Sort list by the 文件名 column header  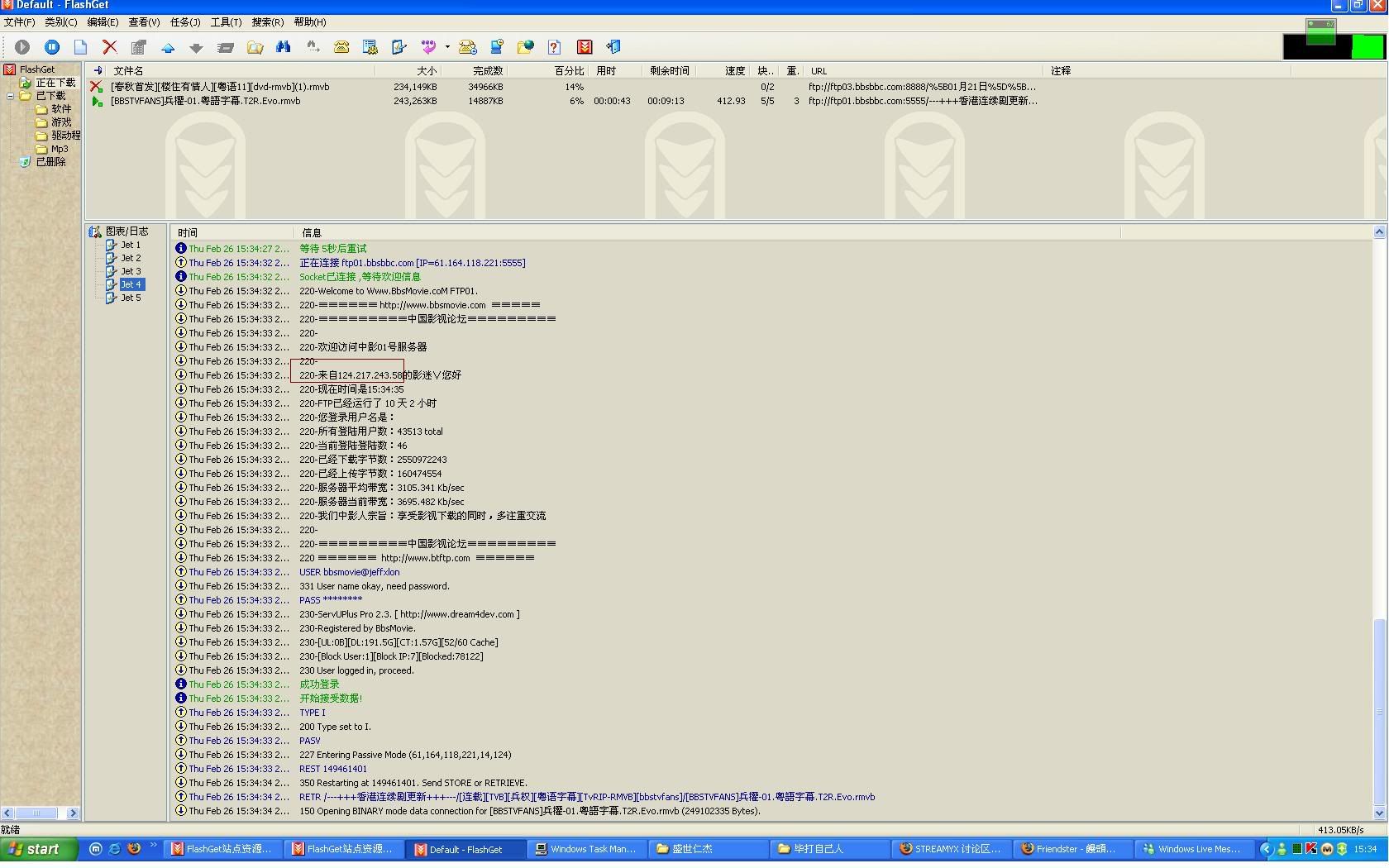[128, 71]
